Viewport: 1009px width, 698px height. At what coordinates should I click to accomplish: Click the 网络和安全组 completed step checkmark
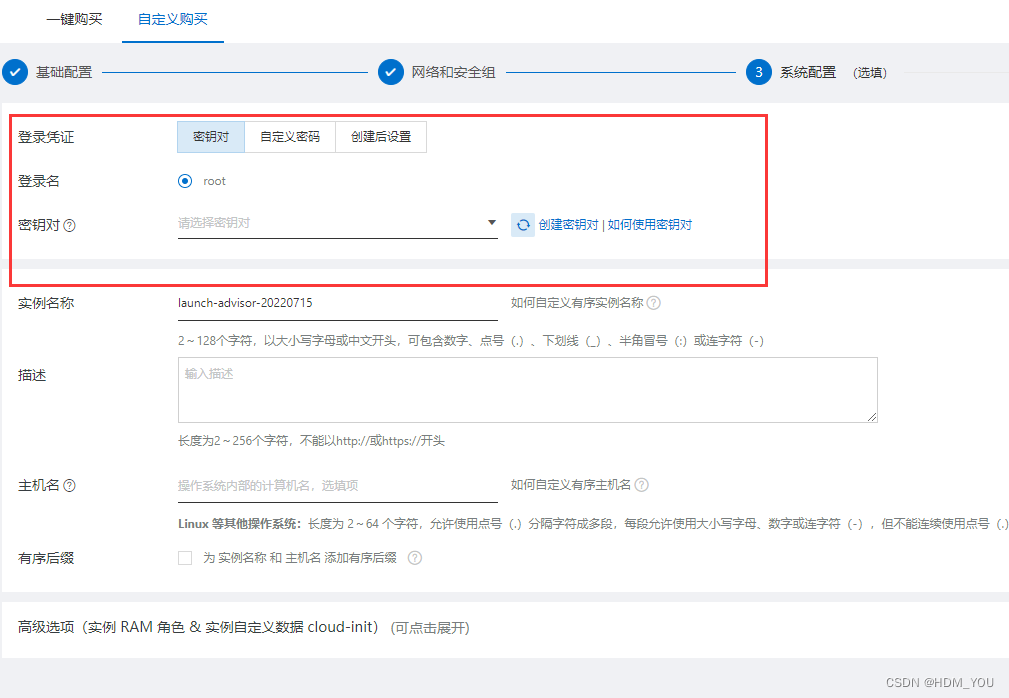390,72
